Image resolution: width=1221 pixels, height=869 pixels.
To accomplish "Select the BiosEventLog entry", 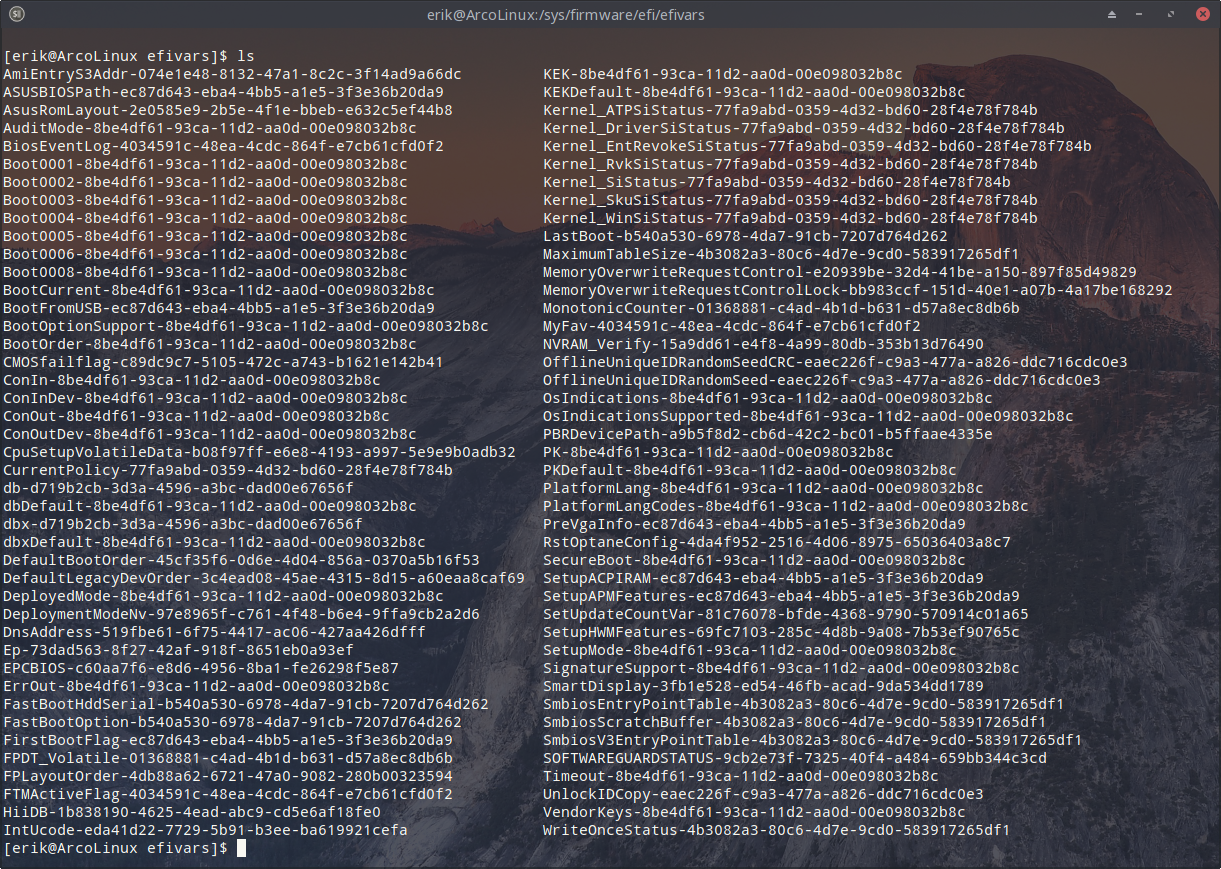I will pyautogui.click(x=223, y=146).
